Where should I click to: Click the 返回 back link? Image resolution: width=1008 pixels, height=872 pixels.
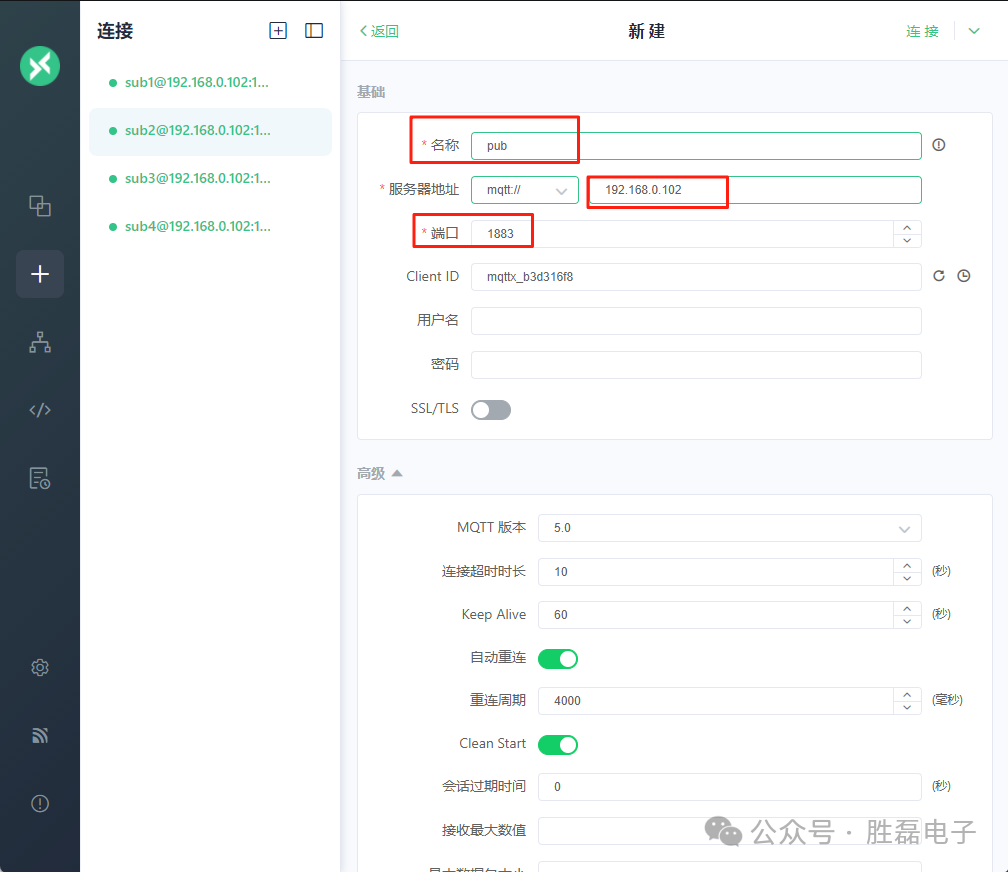coord(379,31)
